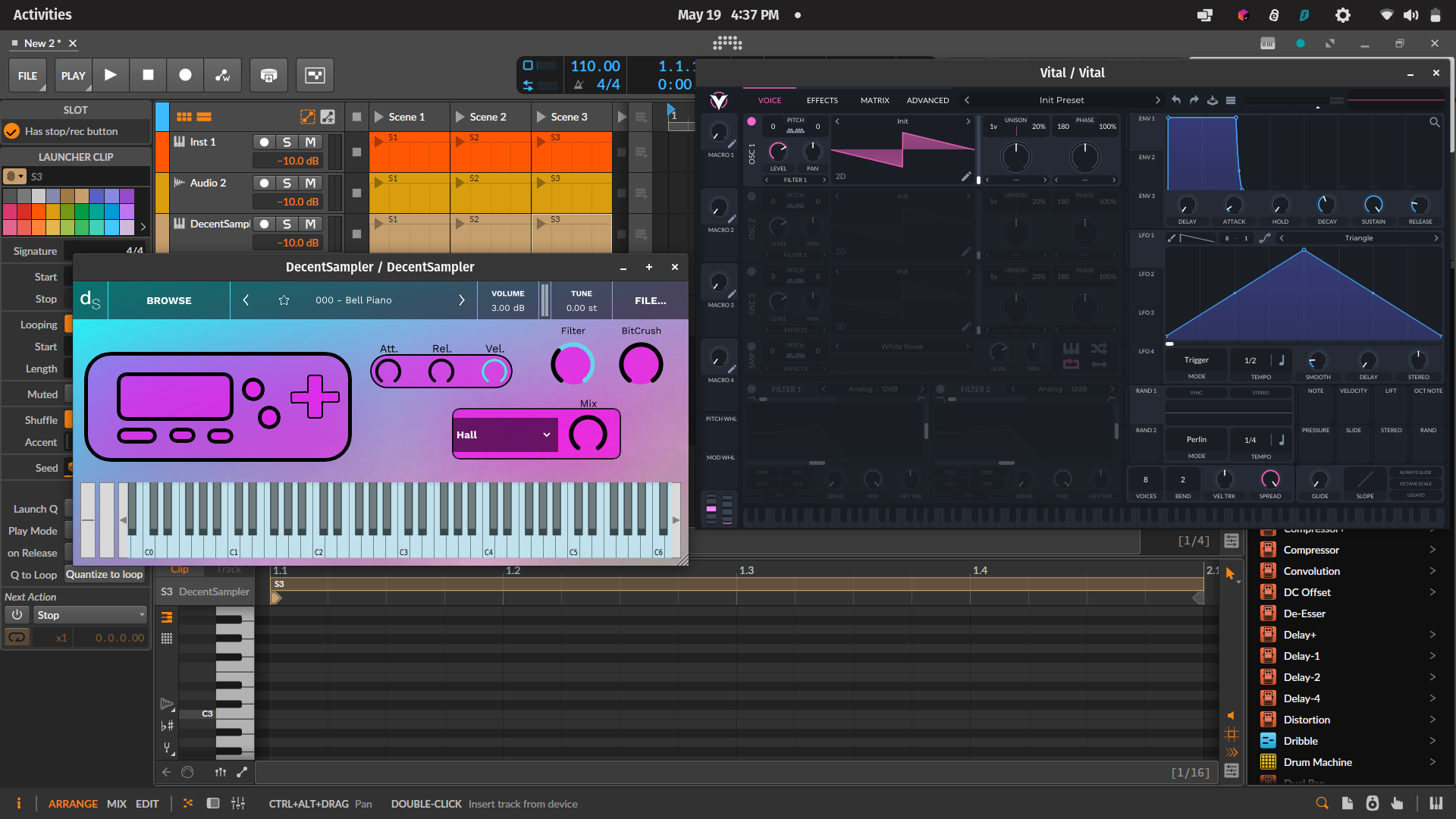1456x819 pixels.
Task: Toggle automation write button in transport
Action: (222, 75)
